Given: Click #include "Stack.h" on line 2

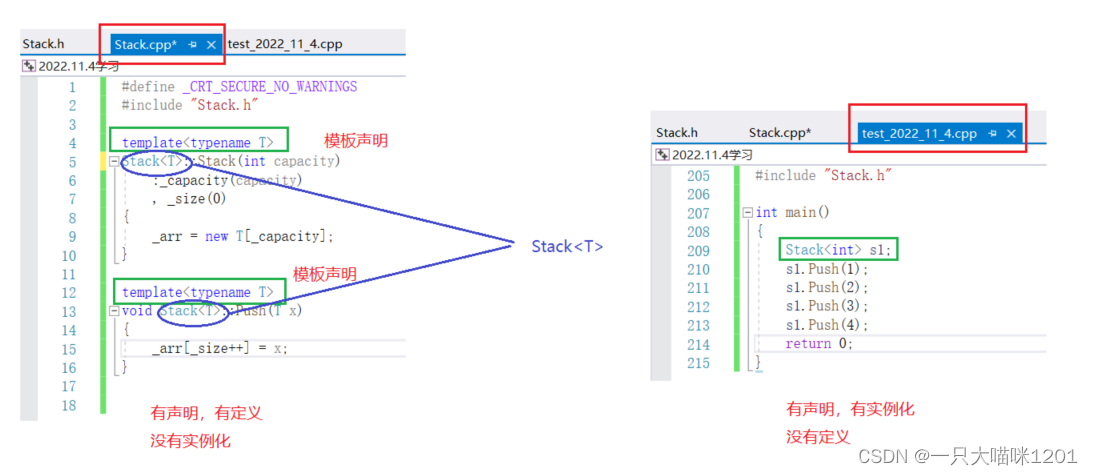Looking at the screenshot, I should pos(190,105).
